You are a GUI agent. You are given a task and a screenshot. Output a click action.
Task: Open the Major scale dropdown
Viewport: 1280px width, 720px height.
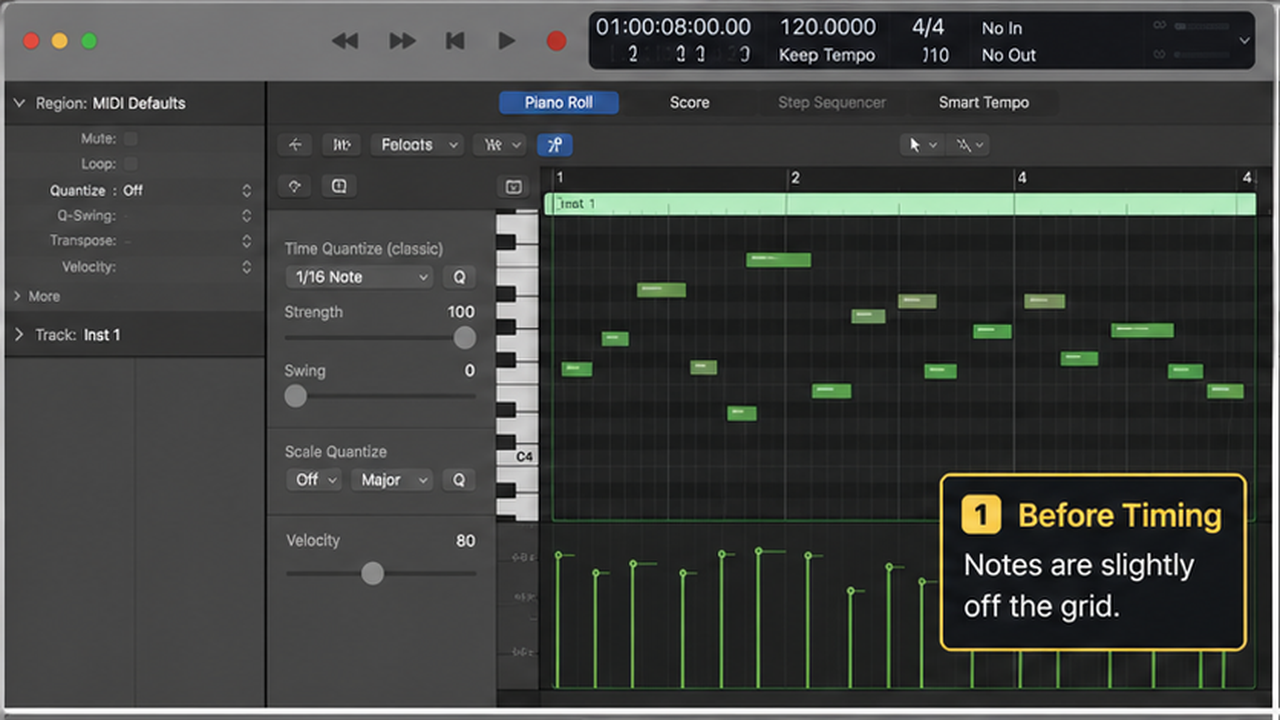point(391,480)
